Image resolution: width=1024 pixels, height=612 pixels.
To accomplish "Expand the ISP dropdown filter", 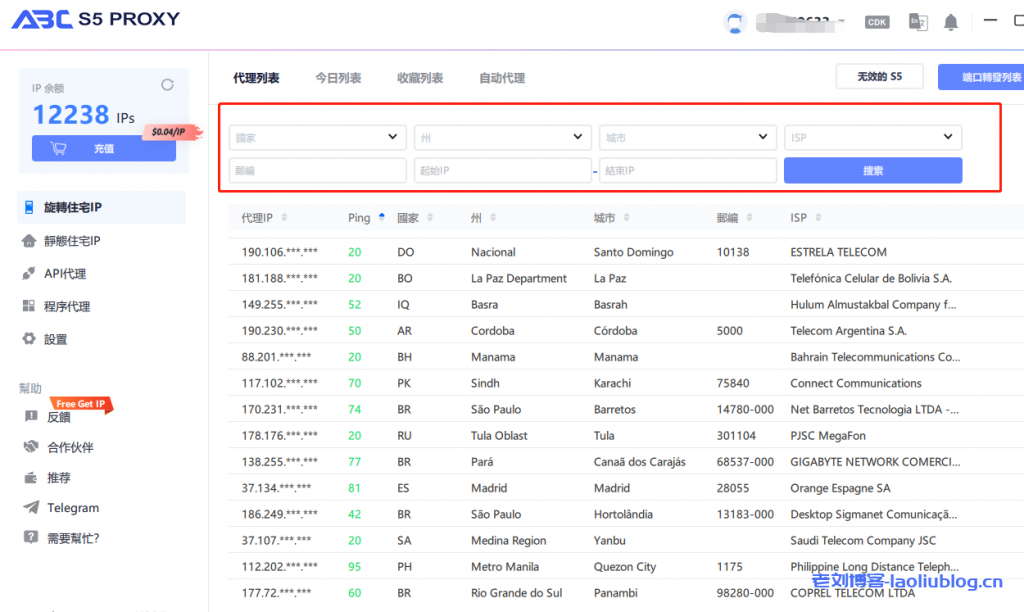I will click(x=873, y=137).
